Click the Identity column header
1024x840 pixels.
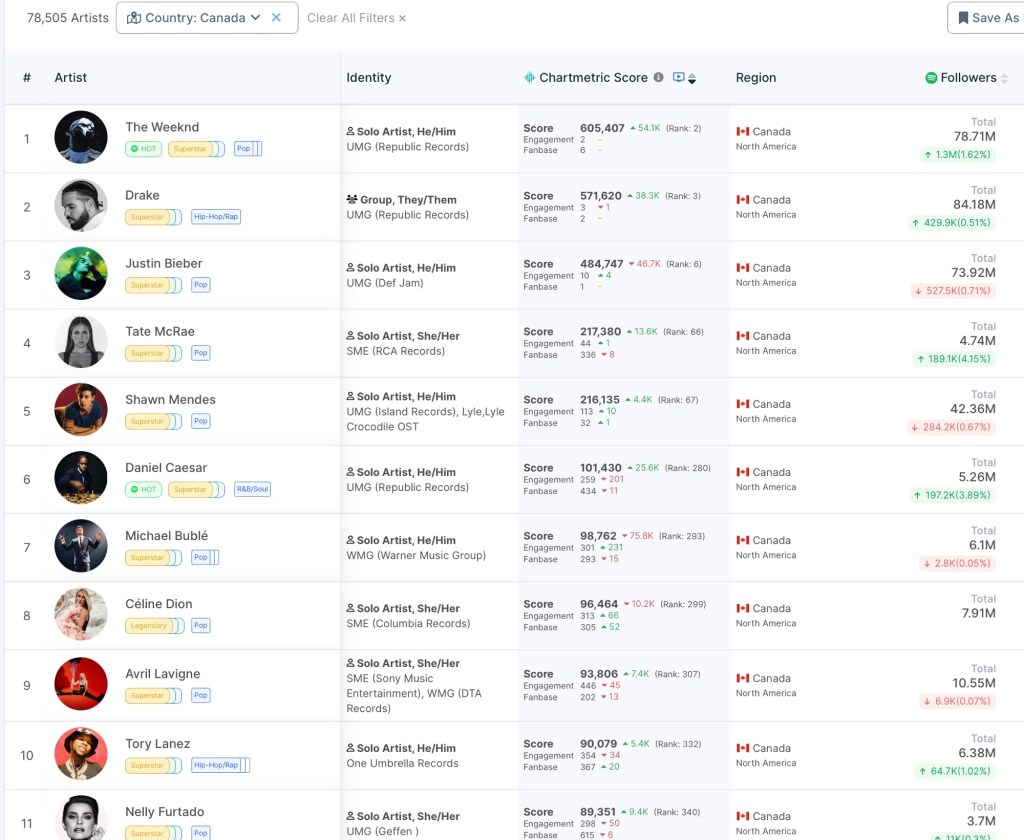pyautogui.click(x=369, y=78)
